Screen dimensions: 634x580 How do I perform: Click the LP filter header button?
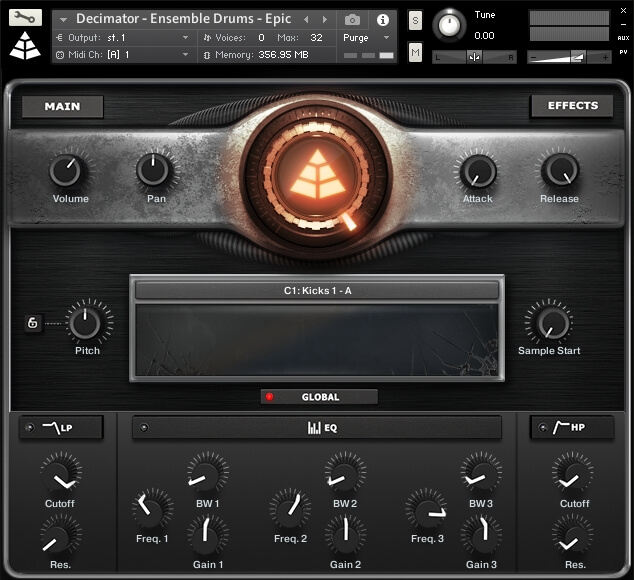click(x=61, y=428)
